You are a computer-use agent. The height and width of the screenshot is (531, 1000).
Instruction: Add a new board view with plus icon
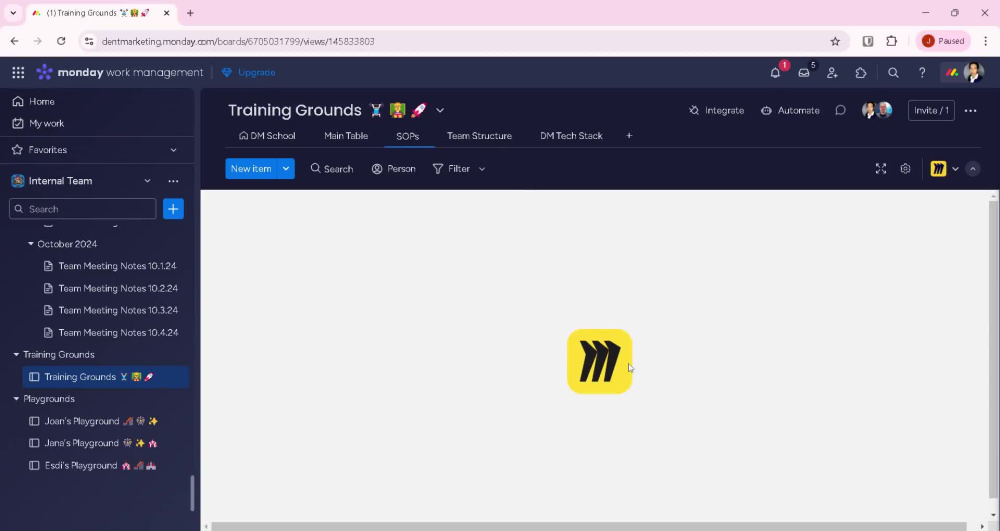[629, 136]
